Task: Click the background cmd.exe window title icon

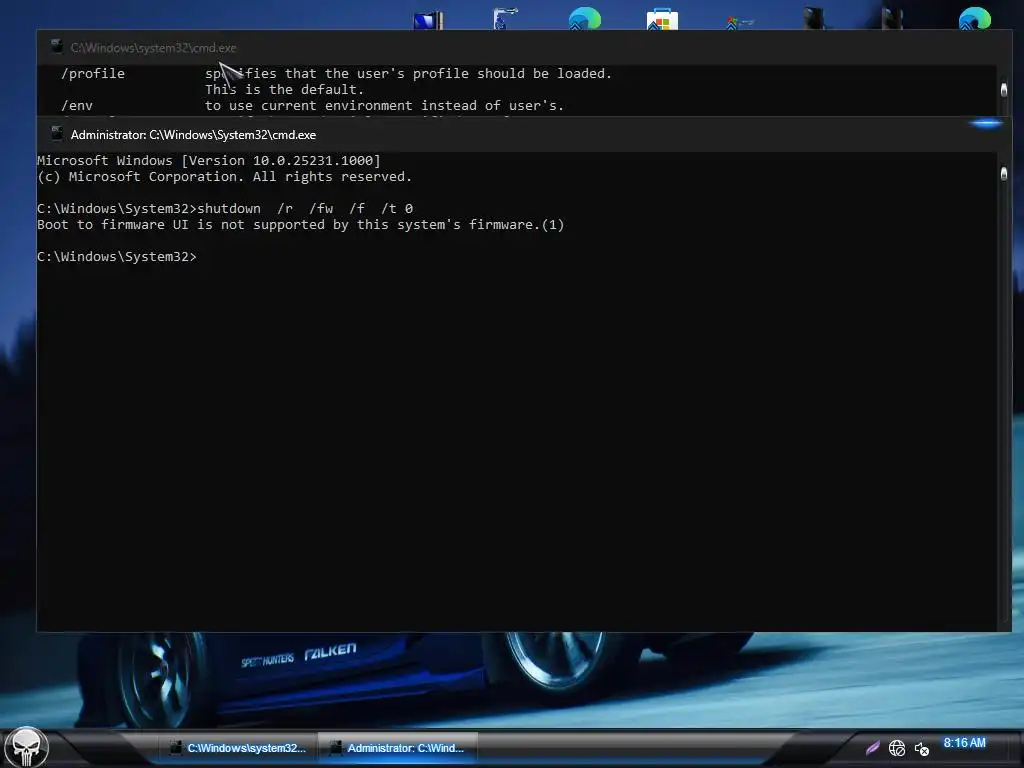Action: tap(57, 46)
